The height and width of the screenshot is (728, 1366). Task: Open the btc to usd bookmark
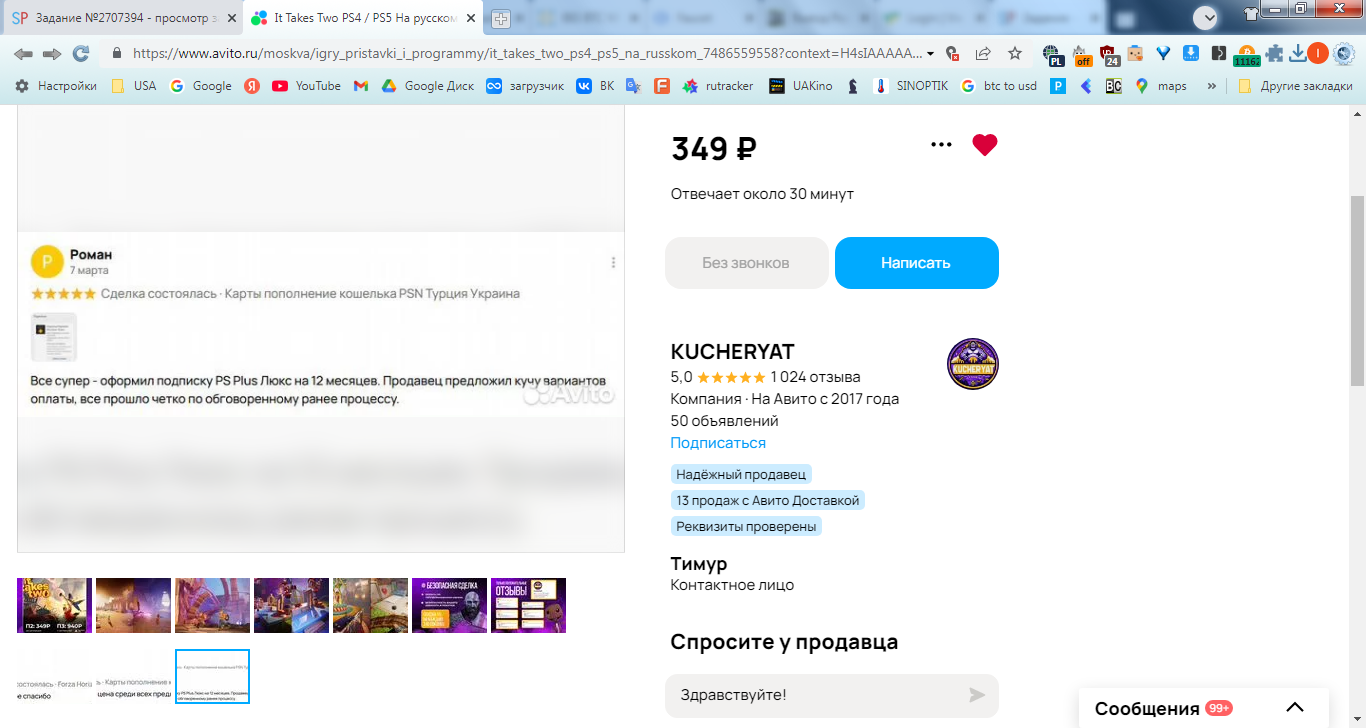(x=999, y=86)
